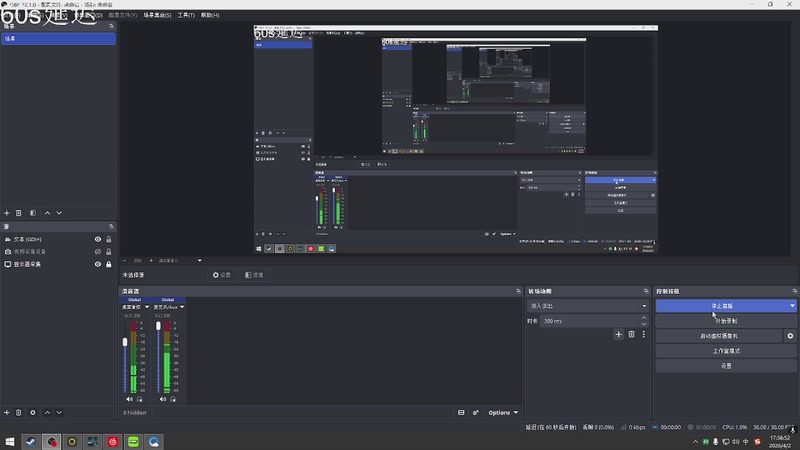Screen dimensions: 800x450
Task: Click the blue stop streaming button
Action: point(721,306)
